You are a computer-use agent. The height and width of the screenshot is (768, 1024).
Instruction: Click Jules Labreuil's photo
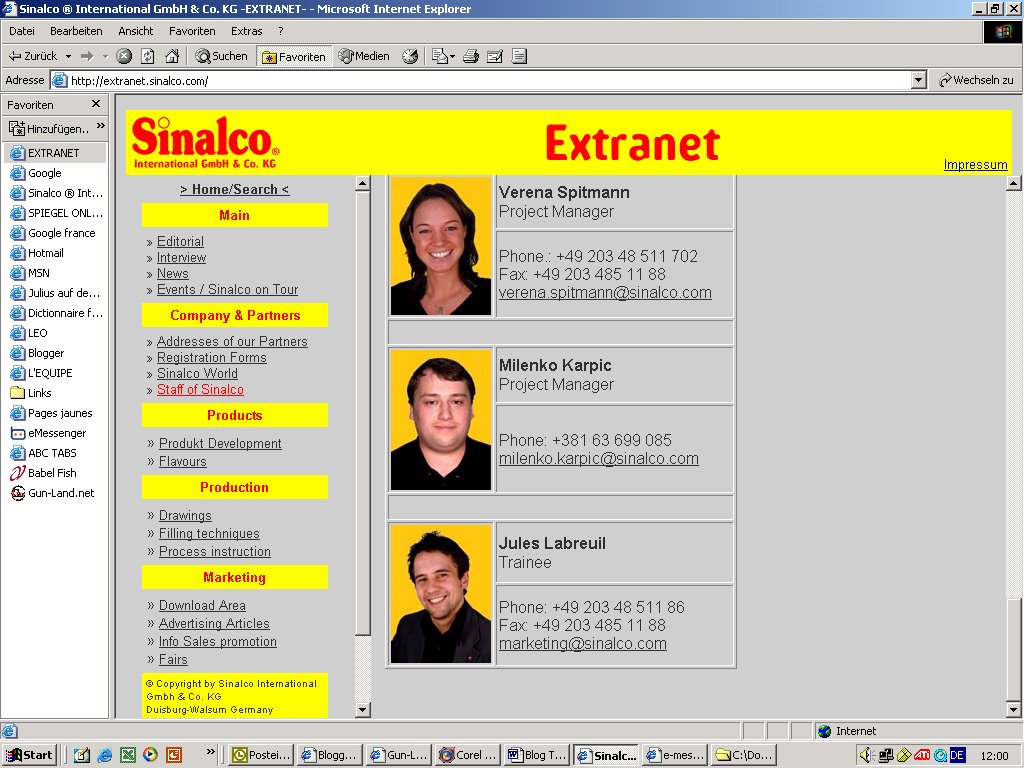(441, 594)
